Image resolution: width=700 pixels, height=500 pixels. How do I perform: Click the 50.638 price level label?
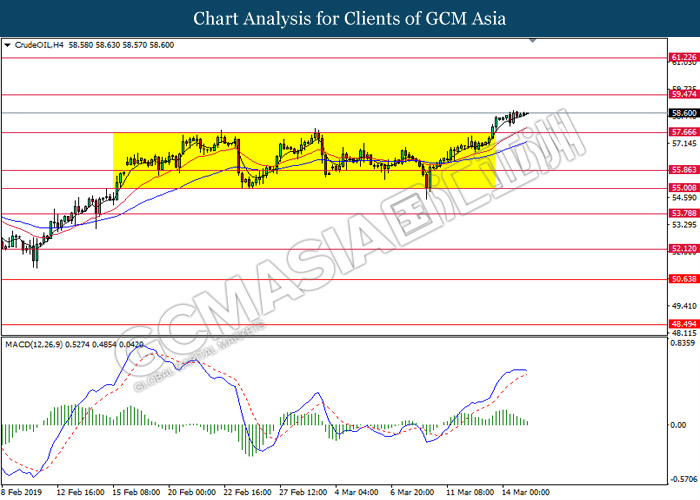point(683,281)
